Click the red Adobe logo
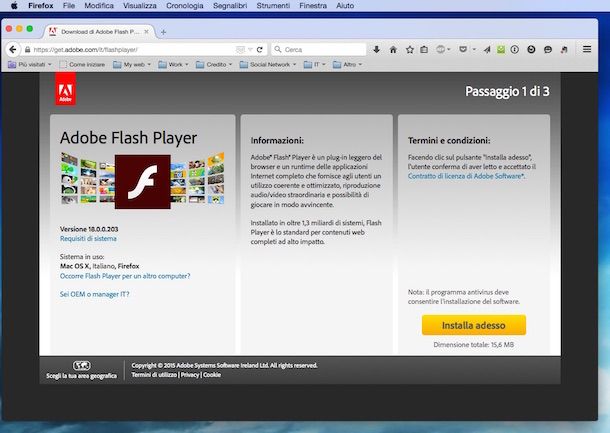The height and width of the screenshot is (433, 610). pyautogui.click(x=65, y=89)
